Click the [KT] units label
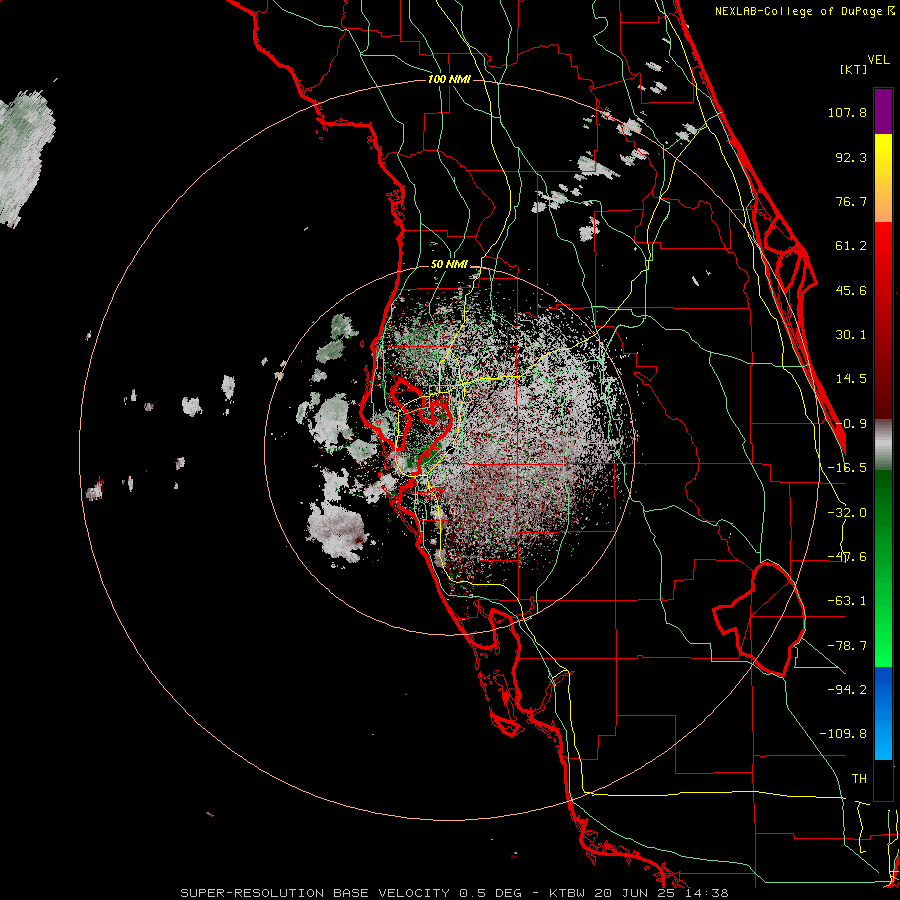Image resolution: width=900 pixels, height=900 pixels. pos(854,69)
